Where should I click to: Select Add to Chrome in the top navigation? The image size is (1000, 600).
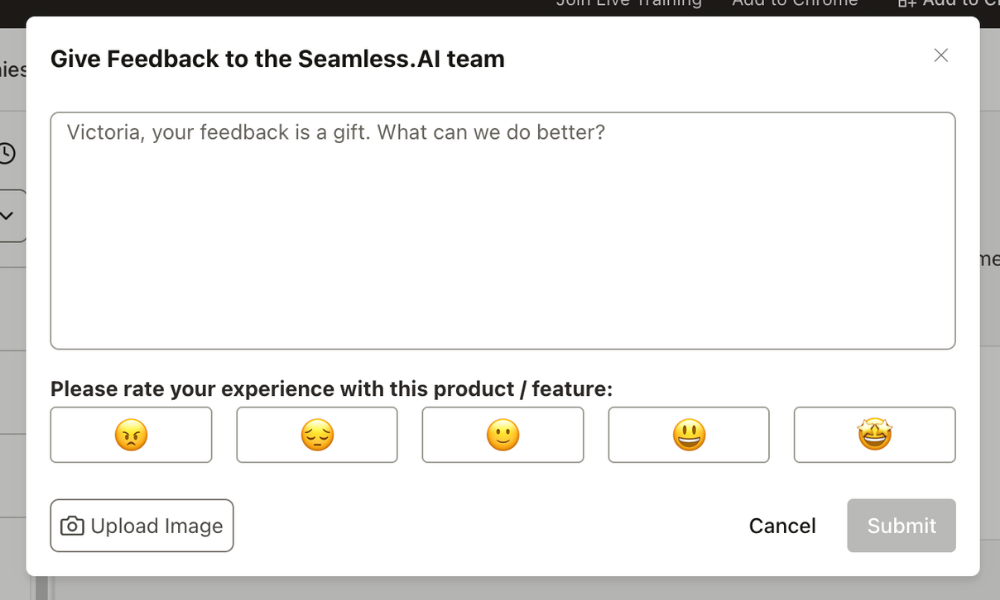(x=795, y=3)
